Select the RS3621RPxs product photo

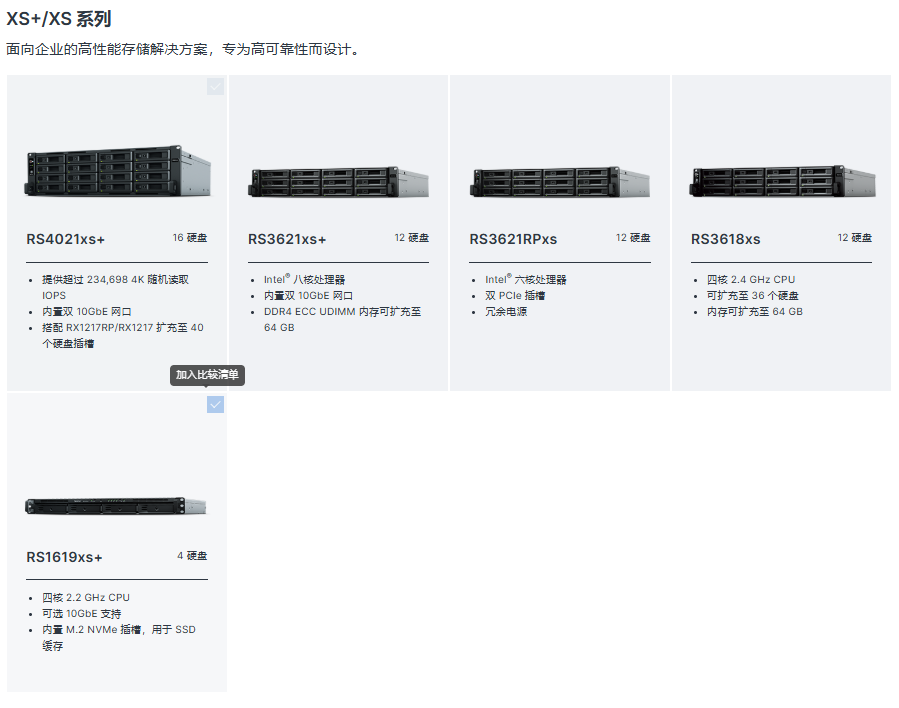pos(560,182)
